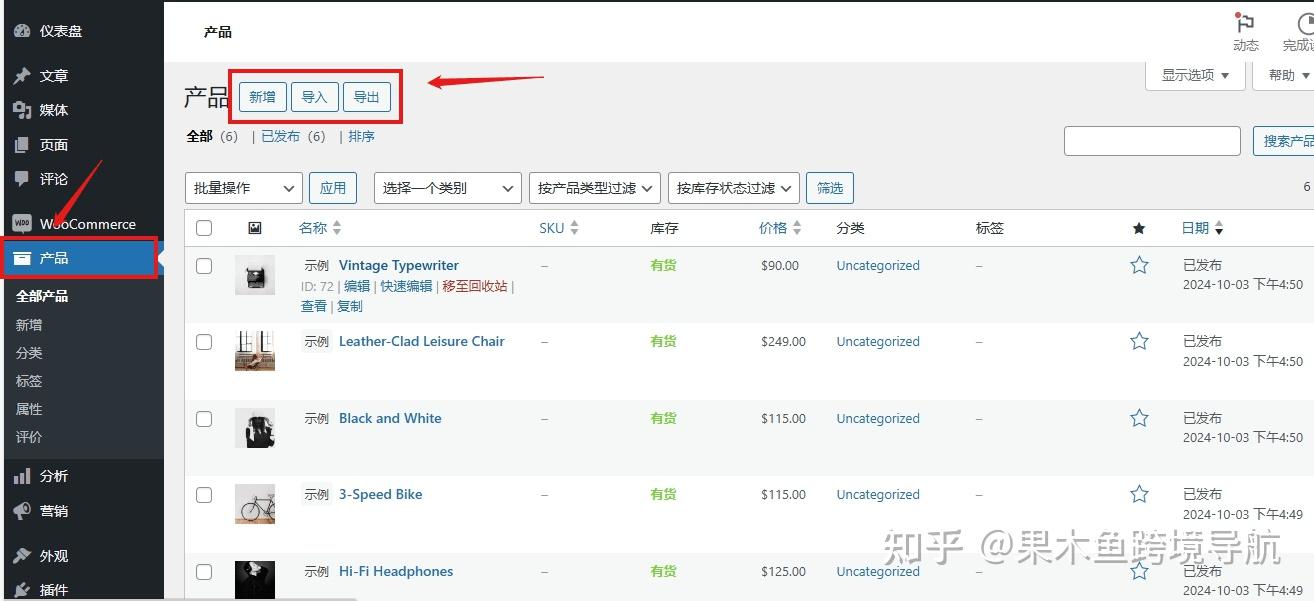Open the 仪表盘 dashboard icon in sidebar
1314x601 pixels.
pos(22,30)
